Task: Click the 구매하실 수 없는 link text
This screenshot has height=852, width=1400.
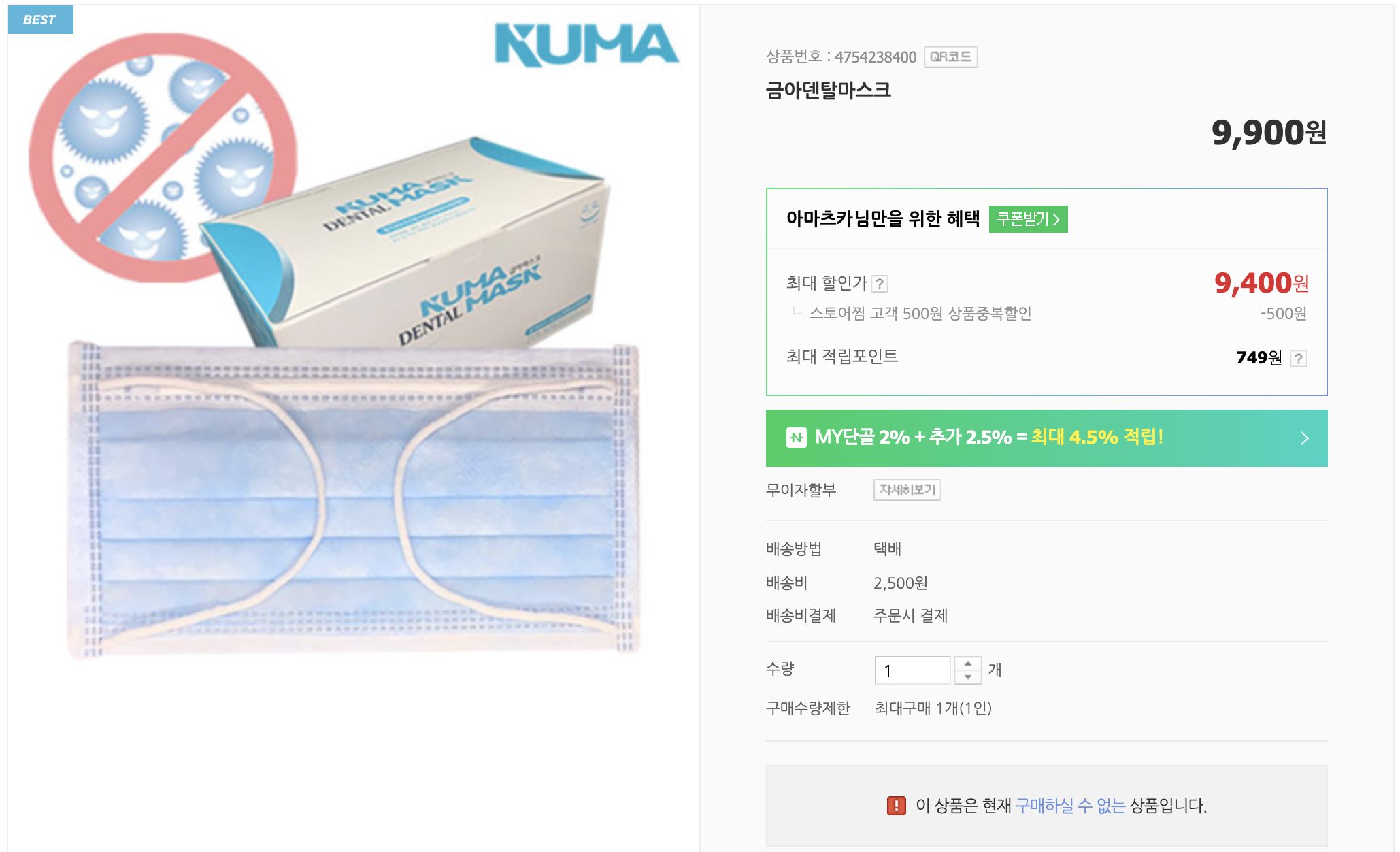Action: pyautogui.click(x=1070, y=806)
